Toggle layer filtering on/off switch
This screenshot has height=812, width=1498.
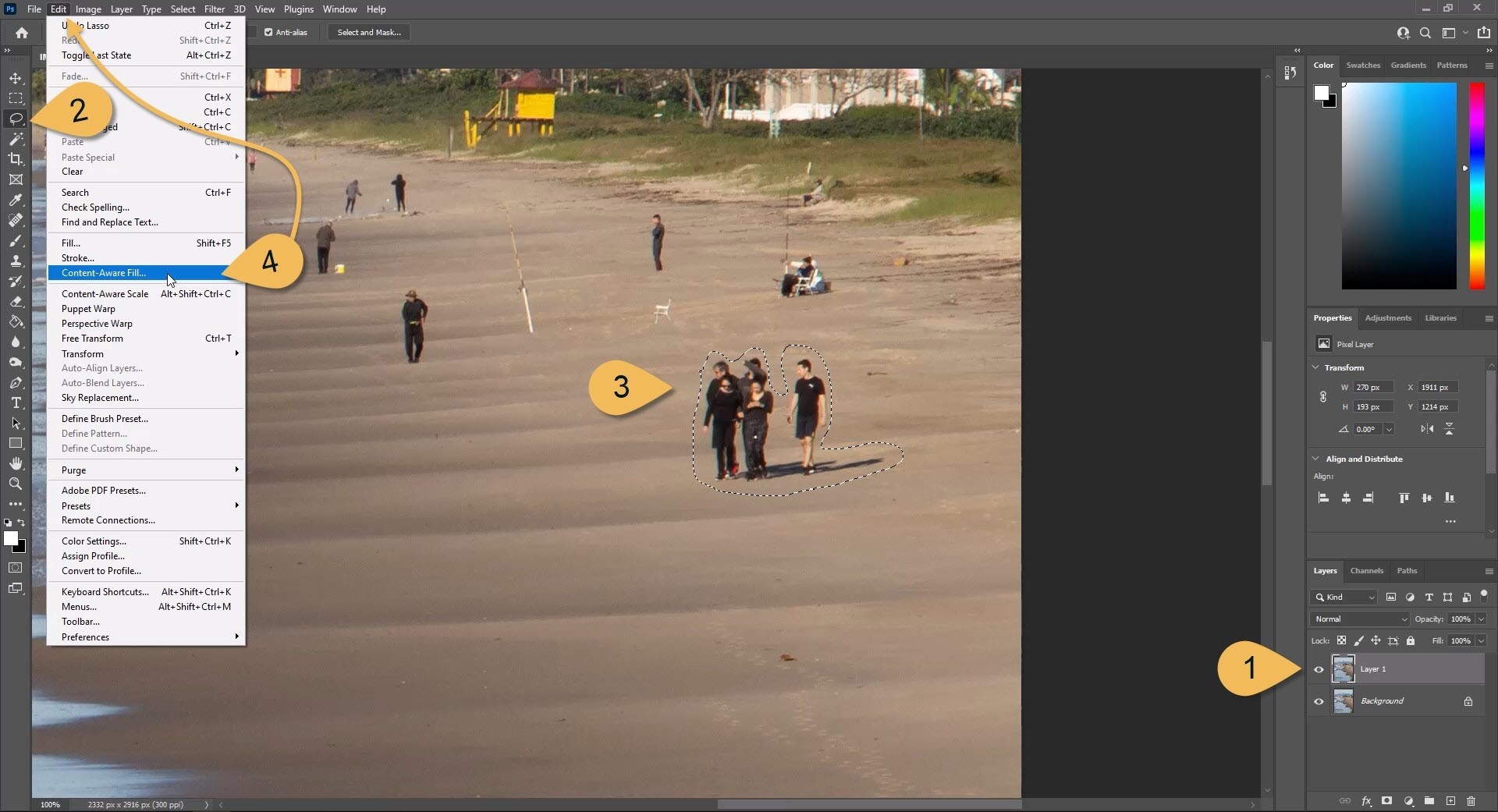click(x=1484, y=595)
